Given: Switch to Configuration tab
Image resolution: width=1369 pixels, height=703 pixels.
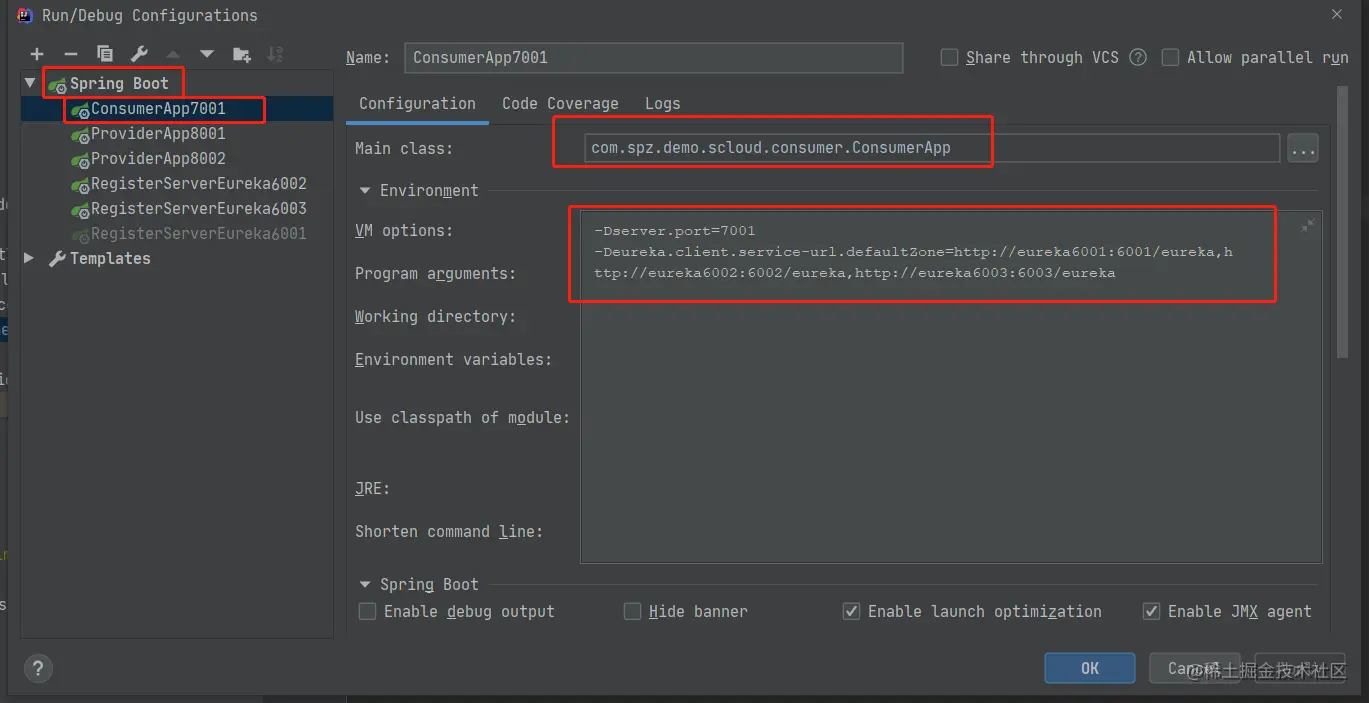Looking at the screenshot, I should pos(417,103).
